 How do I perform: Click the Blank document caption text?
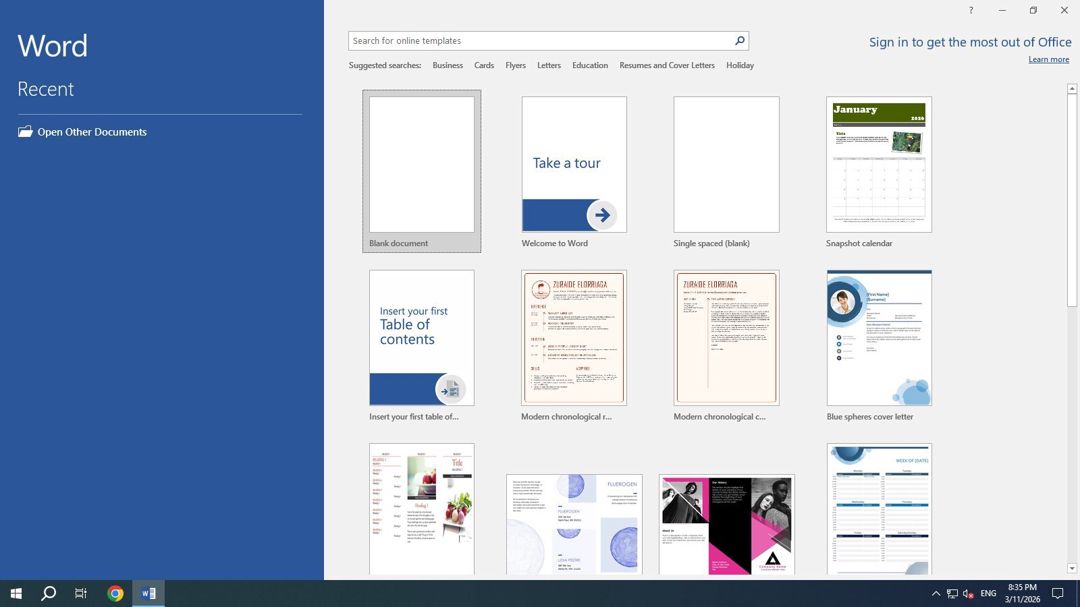398,243
